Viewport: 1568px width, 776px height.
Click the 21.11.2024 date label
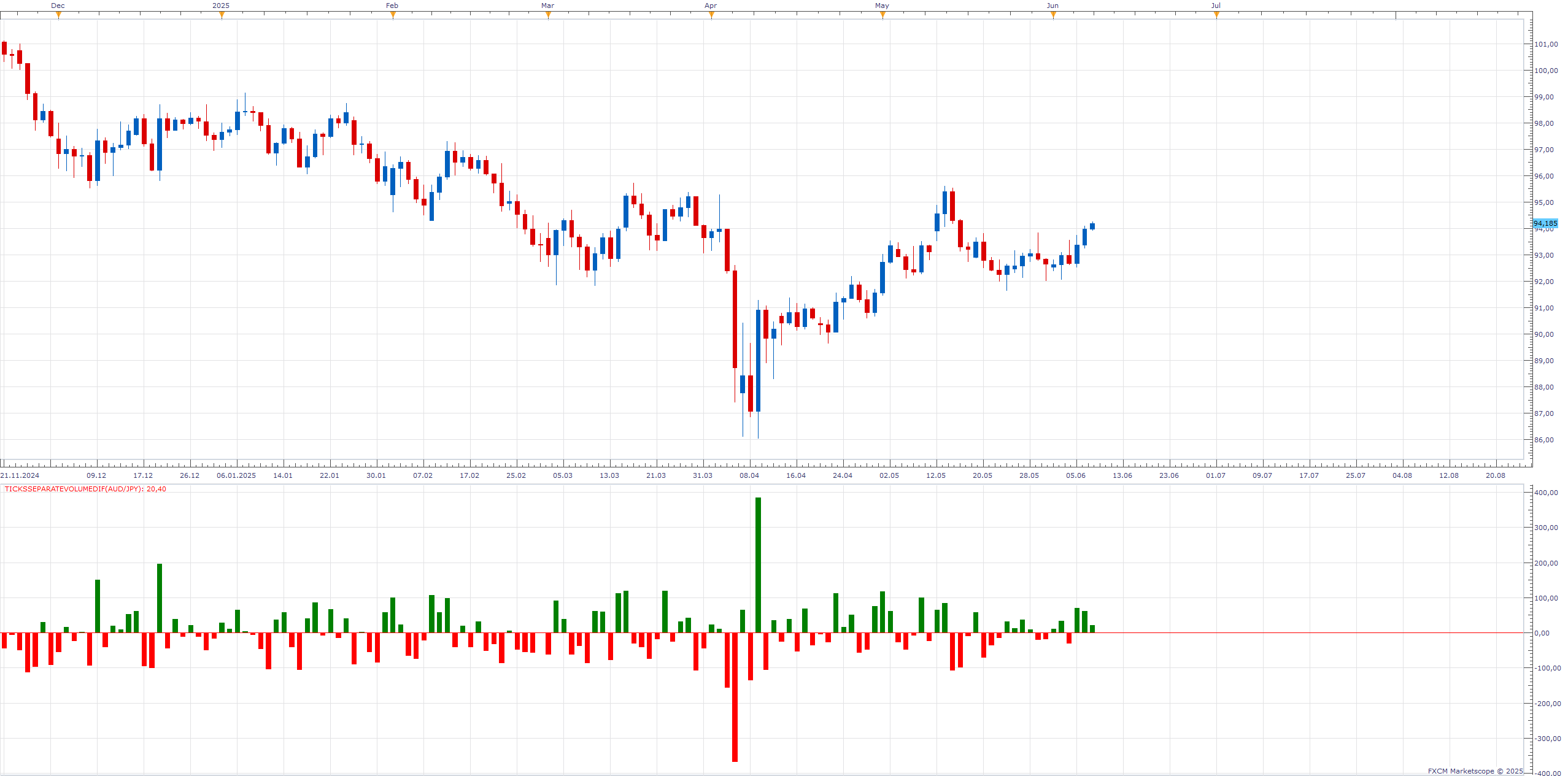[x=20, y=475]
